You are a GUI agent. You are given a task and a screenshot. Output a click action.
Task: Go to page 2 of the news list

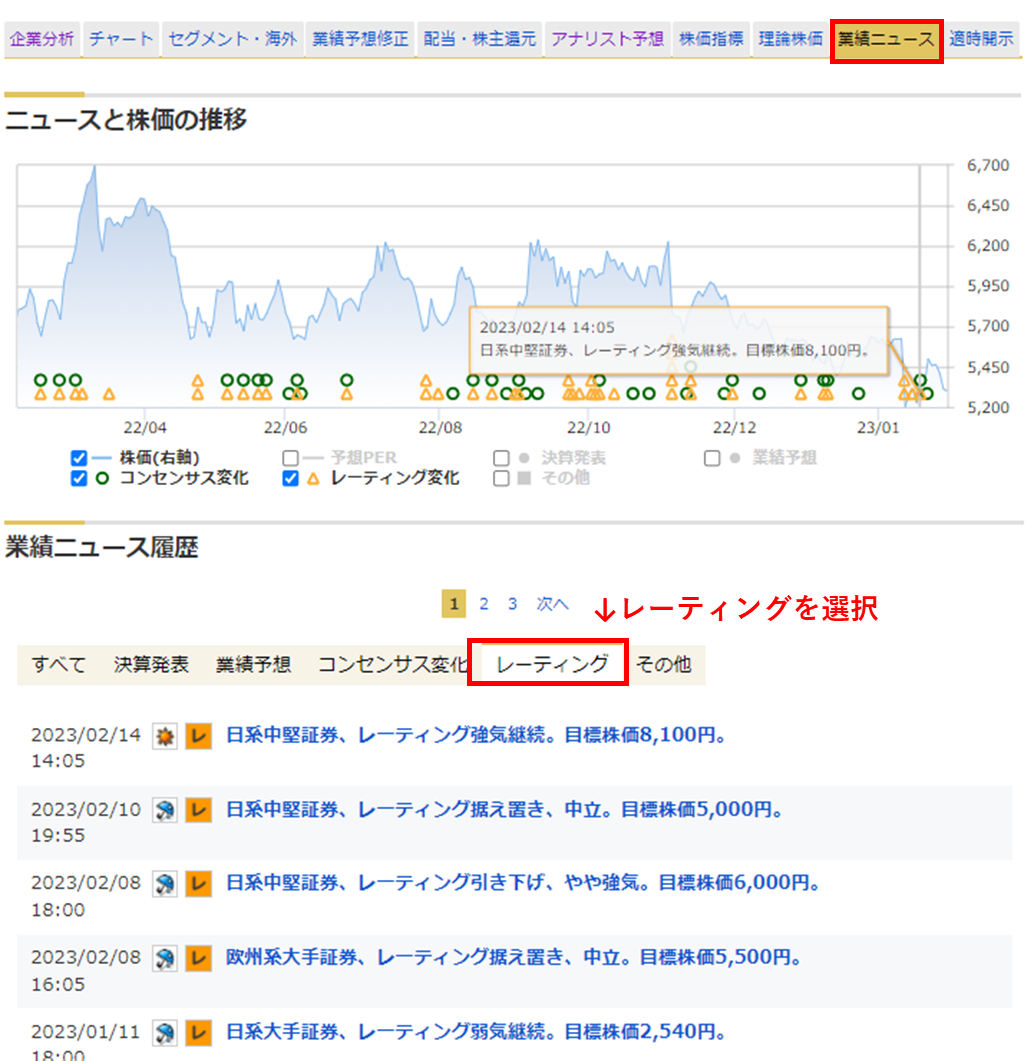484,604
